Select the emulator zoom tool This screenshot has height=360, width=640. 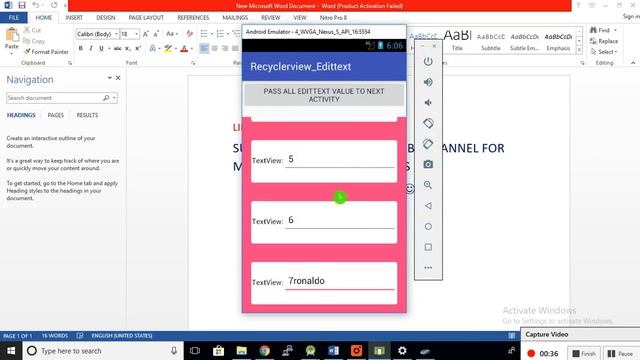[428, 185]
